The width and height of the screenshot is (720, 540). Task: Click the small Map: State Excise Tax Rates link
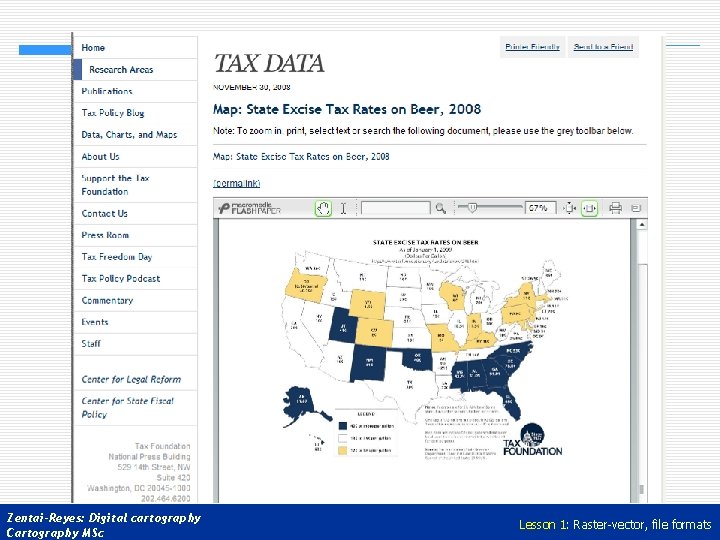[301, 157]
